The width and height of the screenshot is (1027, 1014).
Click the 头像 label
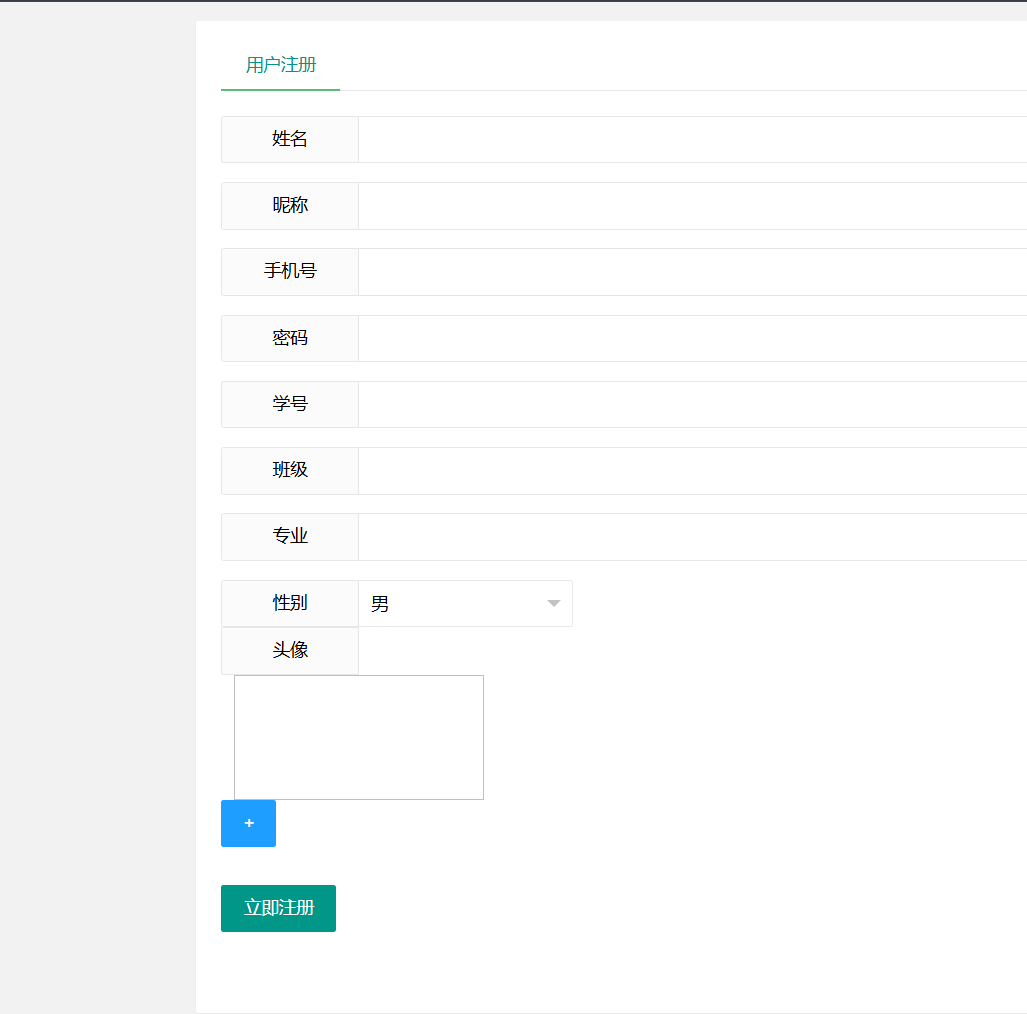point(290,651)
